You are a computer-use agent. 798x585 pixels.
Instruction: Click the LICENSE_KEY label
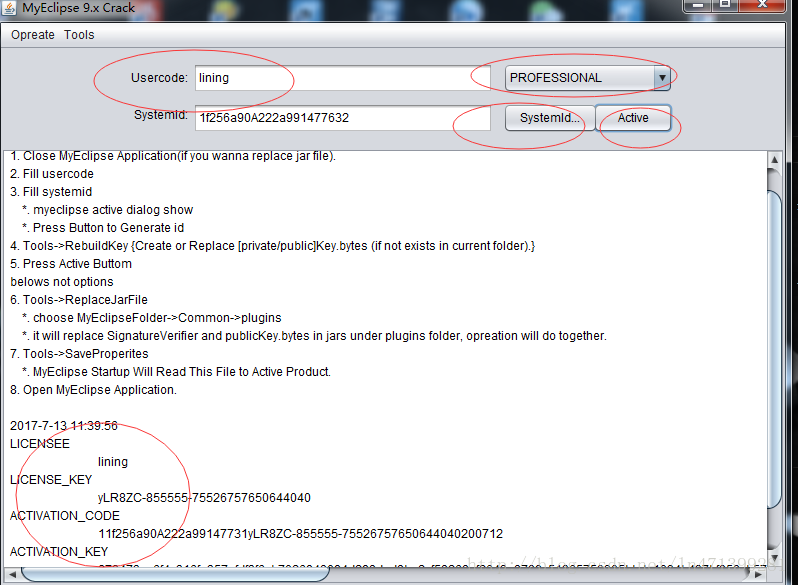pyautogui.click(x=51, y=480)
